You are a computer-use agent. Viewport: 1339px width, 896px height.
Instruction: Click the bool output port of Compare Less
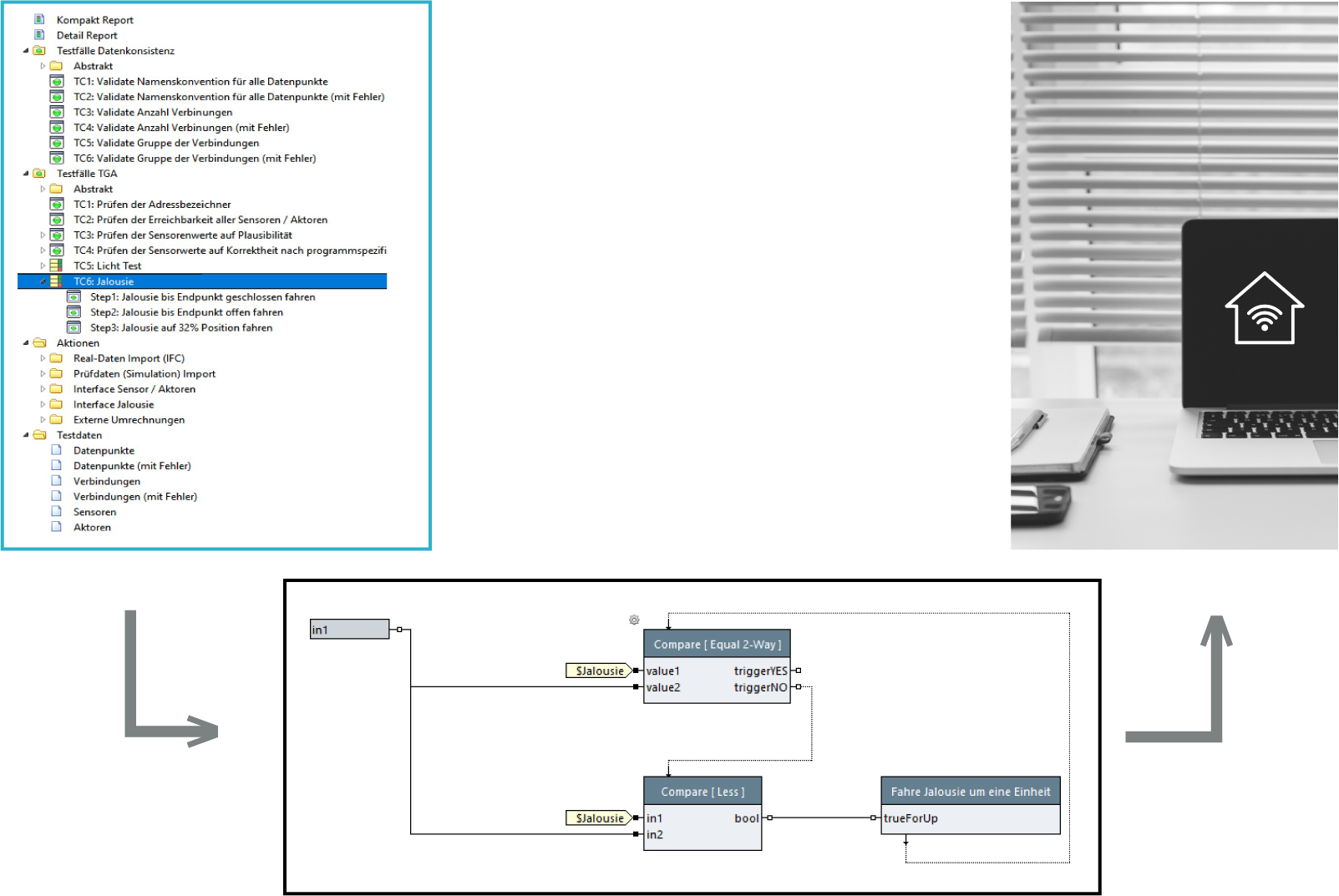[x=769, y=818]
